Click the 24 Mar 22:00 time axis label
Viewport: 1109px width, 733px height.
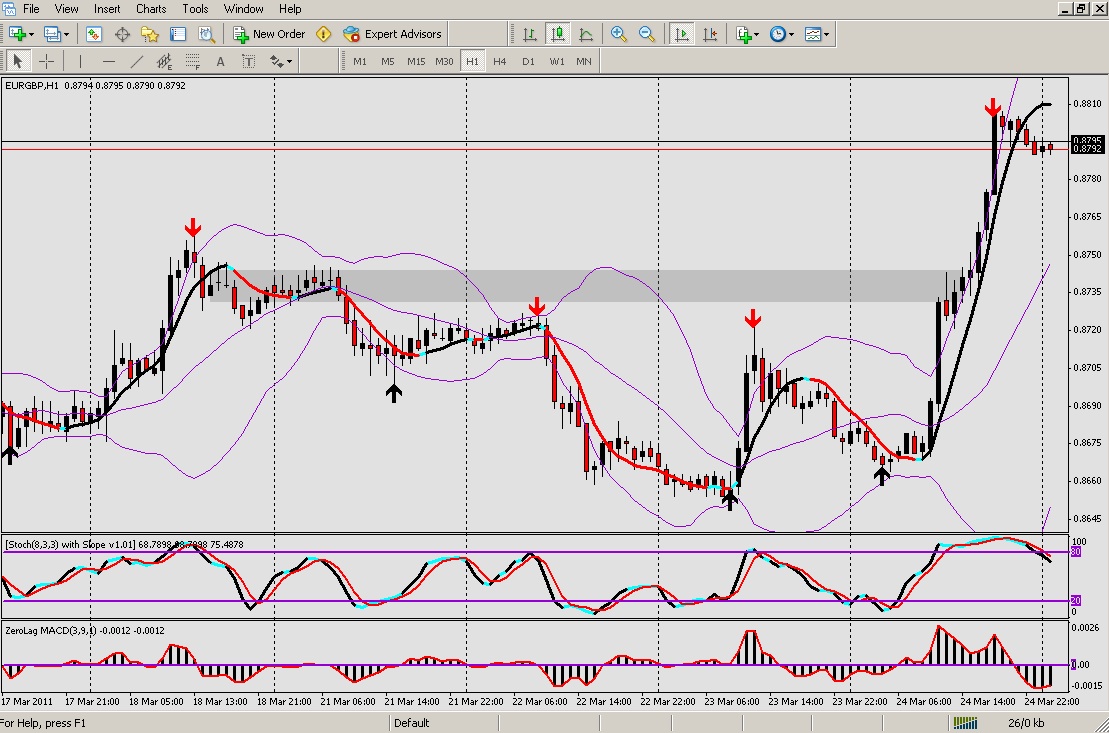[x=1052, y=702]
